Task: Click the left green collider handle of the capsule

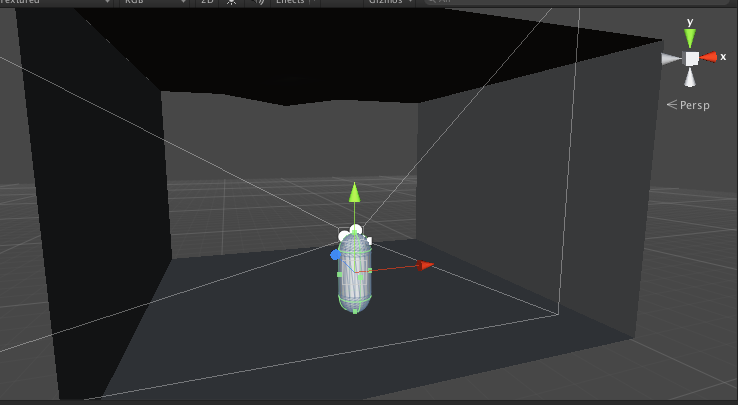Action: click(x=340, y=275)
